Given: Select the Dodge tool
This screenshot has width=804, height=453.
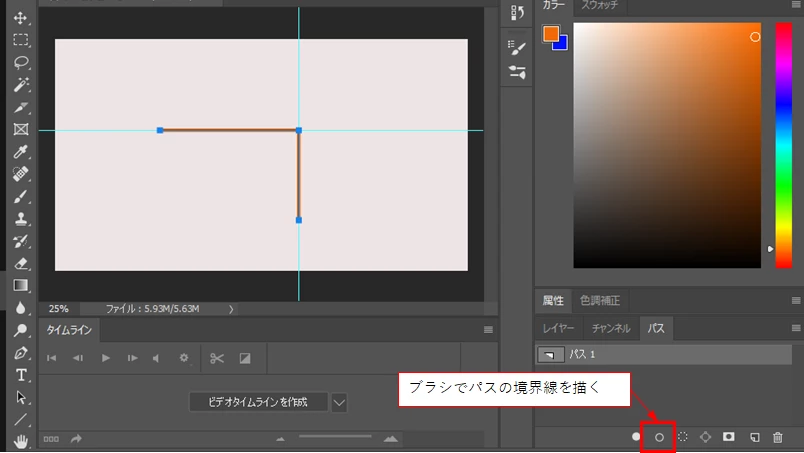Looking at the screenshot, I should point(21,330).
